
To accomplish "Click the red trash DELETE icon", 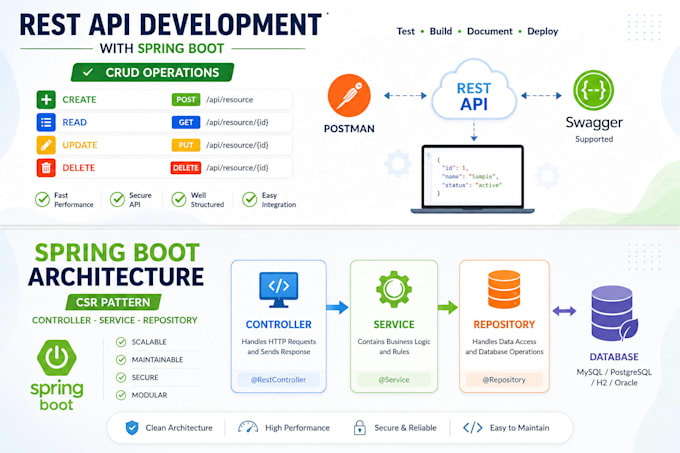I will [x=46, y=168].
